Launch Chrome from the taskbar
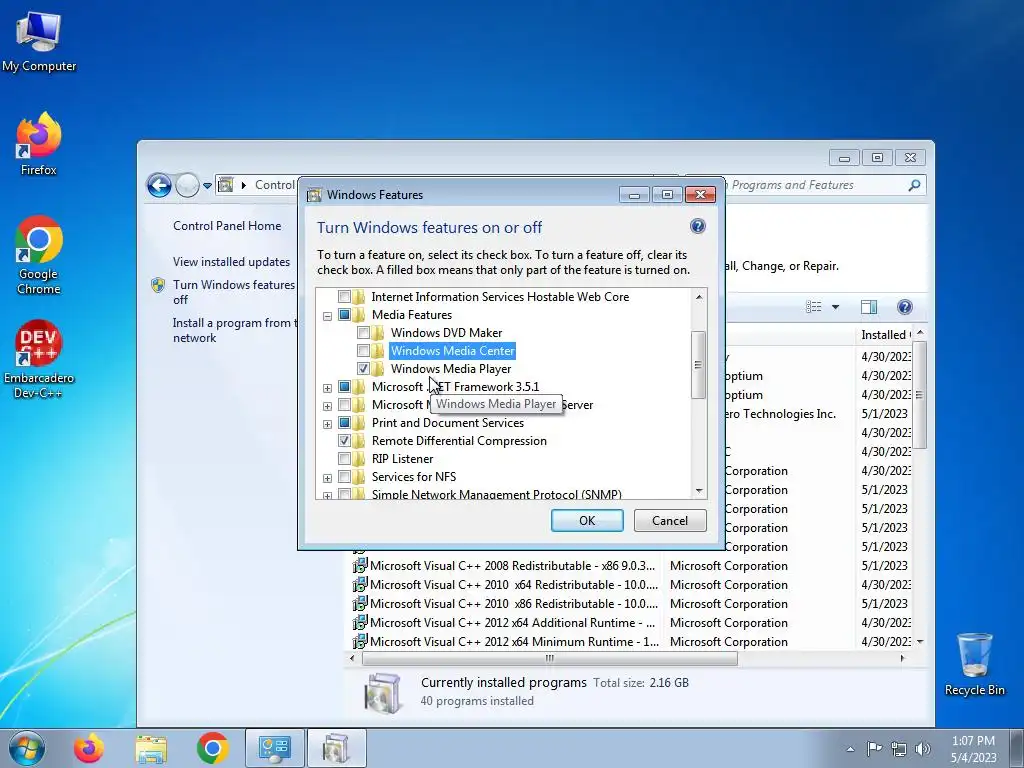1024x768 pixels. coord(212,748)
